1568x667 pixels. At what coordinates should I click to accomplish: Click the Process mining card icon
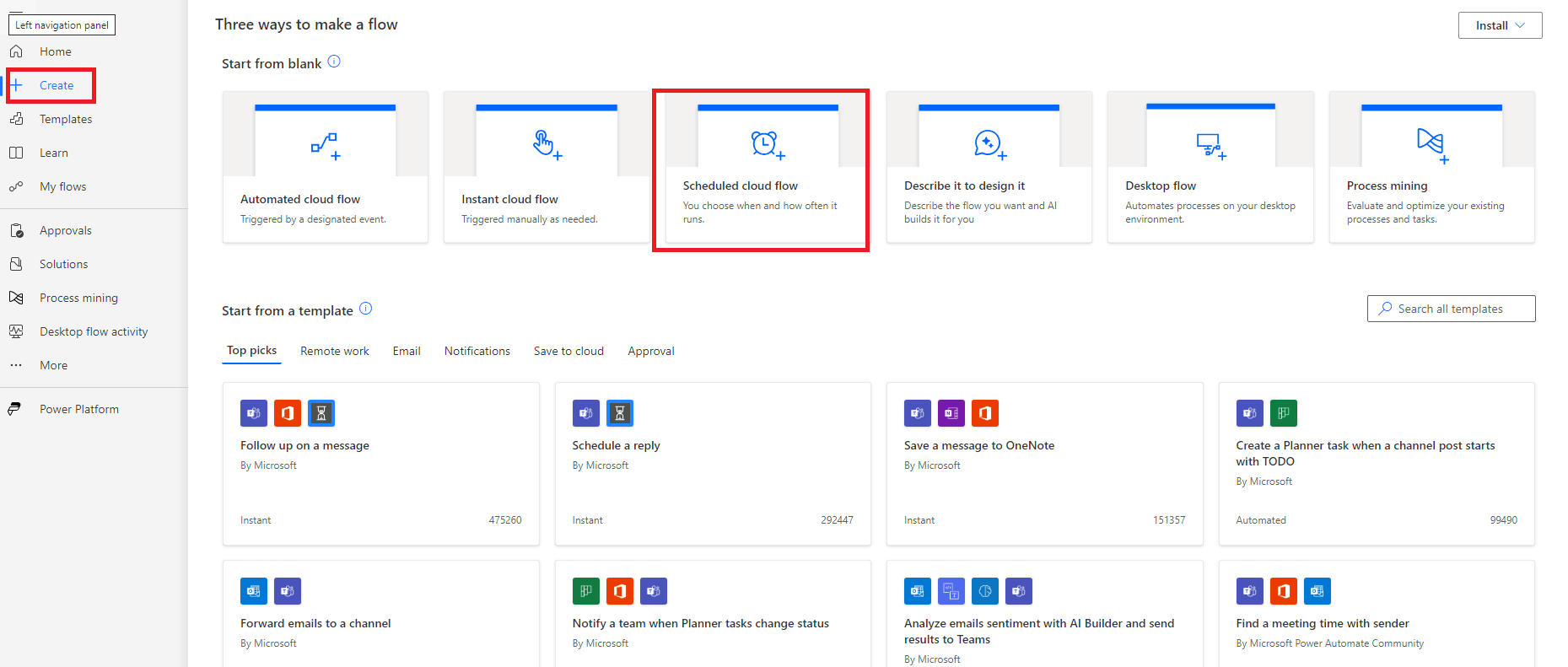pos(1432,146)
